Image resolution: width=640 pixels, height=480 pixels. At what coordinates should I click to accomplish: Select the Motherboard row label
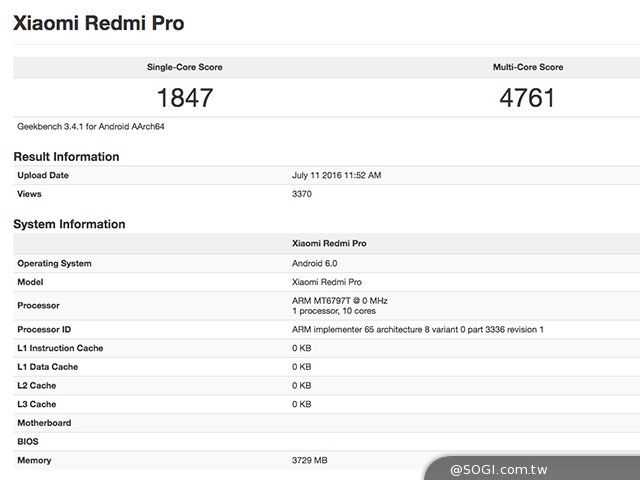[x=44, y=423]
